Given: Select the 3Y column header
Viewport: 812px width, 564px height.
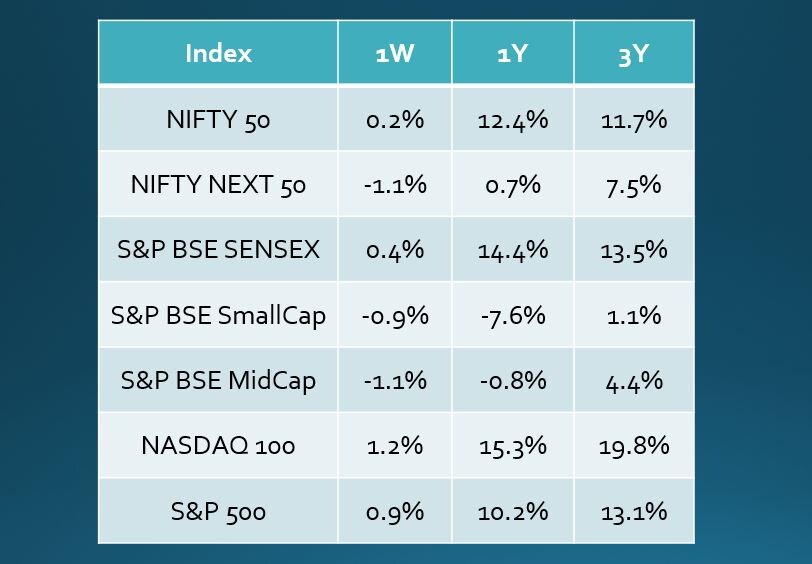Looking at the screenshot, I should coord(634,54).
